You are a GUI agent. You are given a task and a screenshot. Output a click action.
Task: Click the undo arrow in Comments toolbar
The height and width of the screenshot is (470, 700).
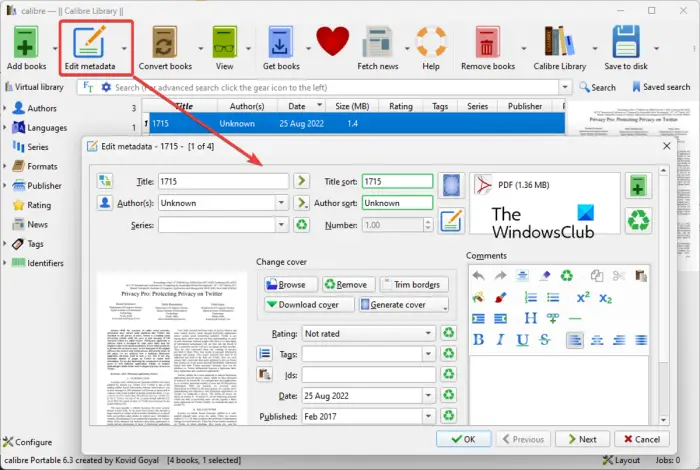(x=478, y=276)
